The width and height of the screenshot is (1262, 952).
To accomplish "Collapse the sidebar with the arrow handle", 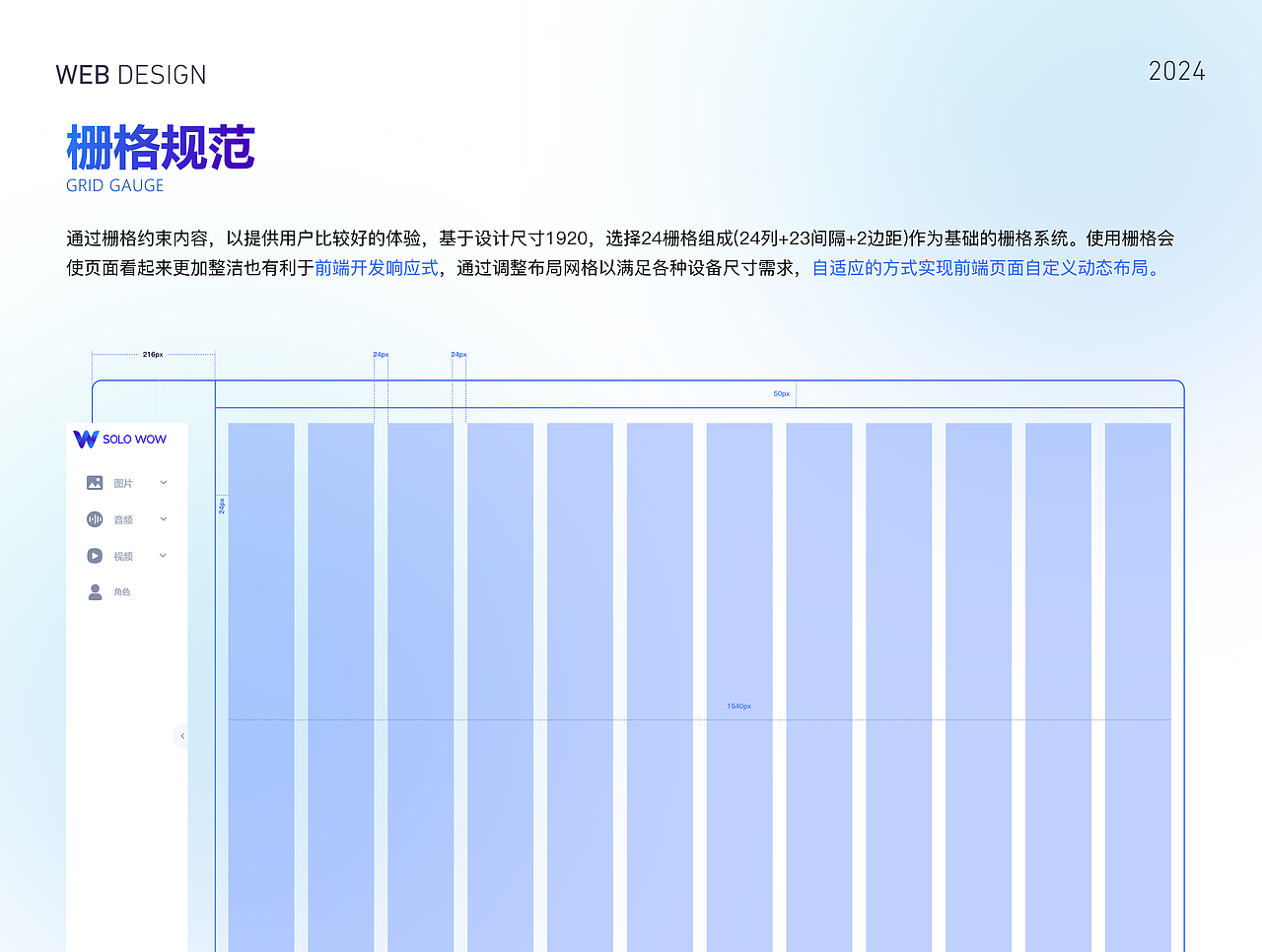I will (181, 736).
